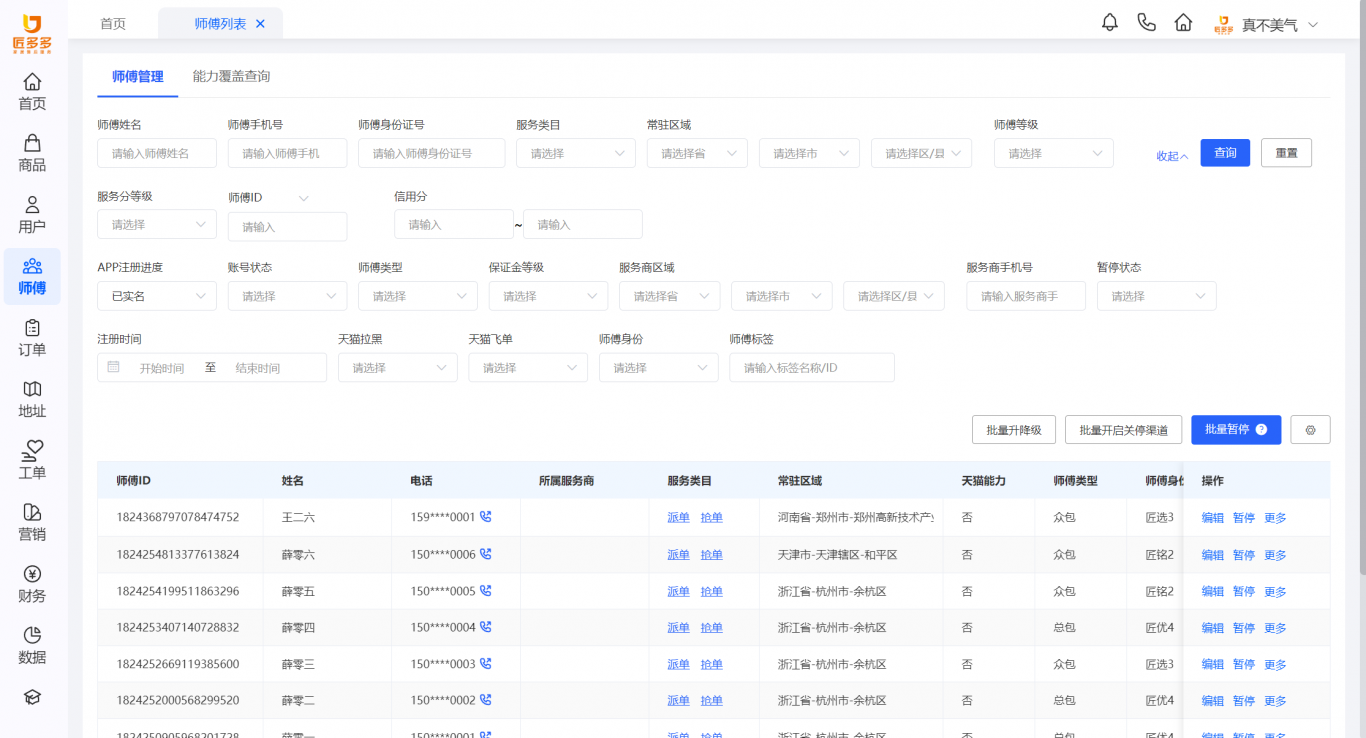
Task: Click the 服务商手机号 input field
Action: pos(1026,296)
